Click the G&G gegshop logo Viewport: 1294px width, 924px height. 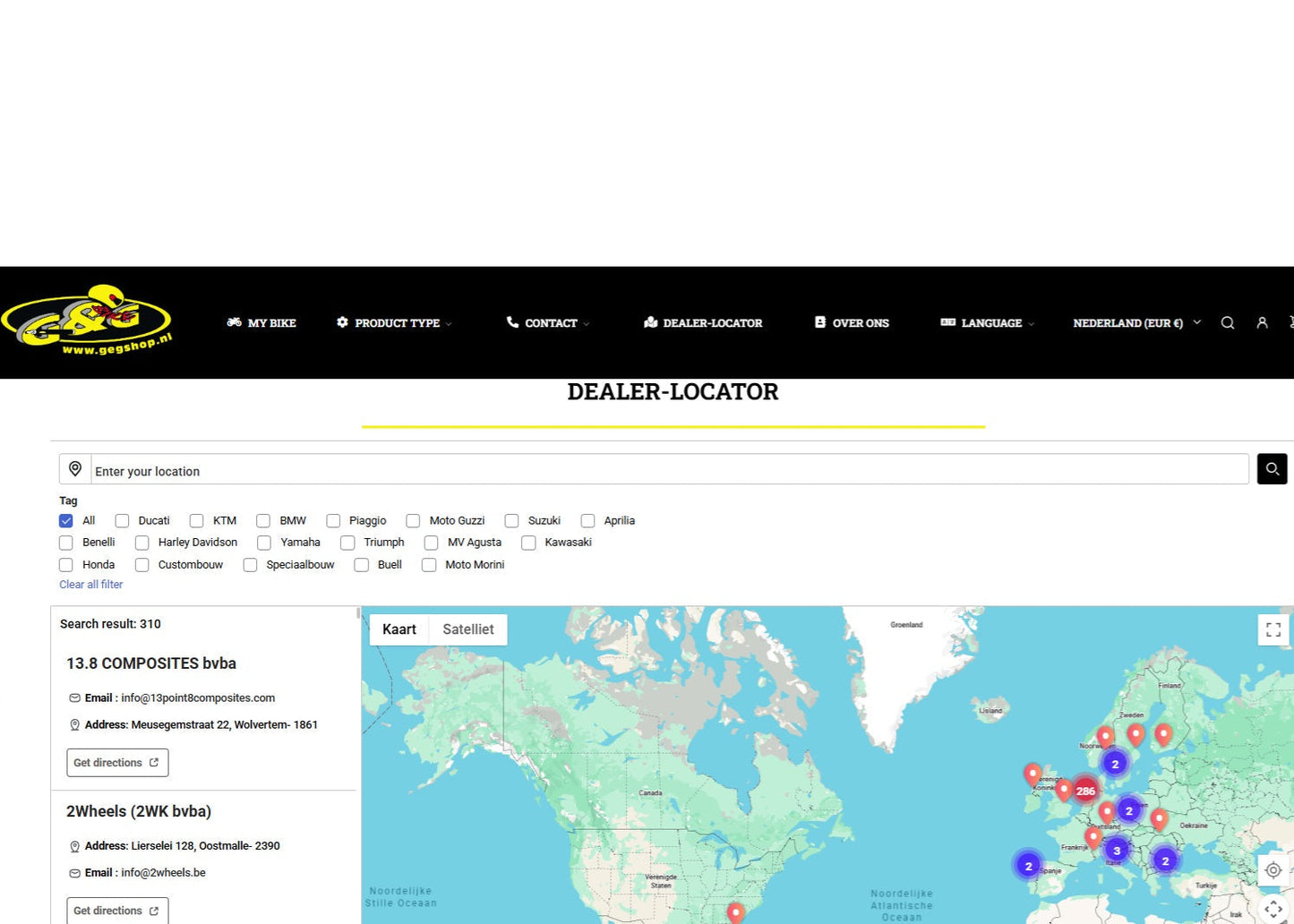(x=87, y=321)
